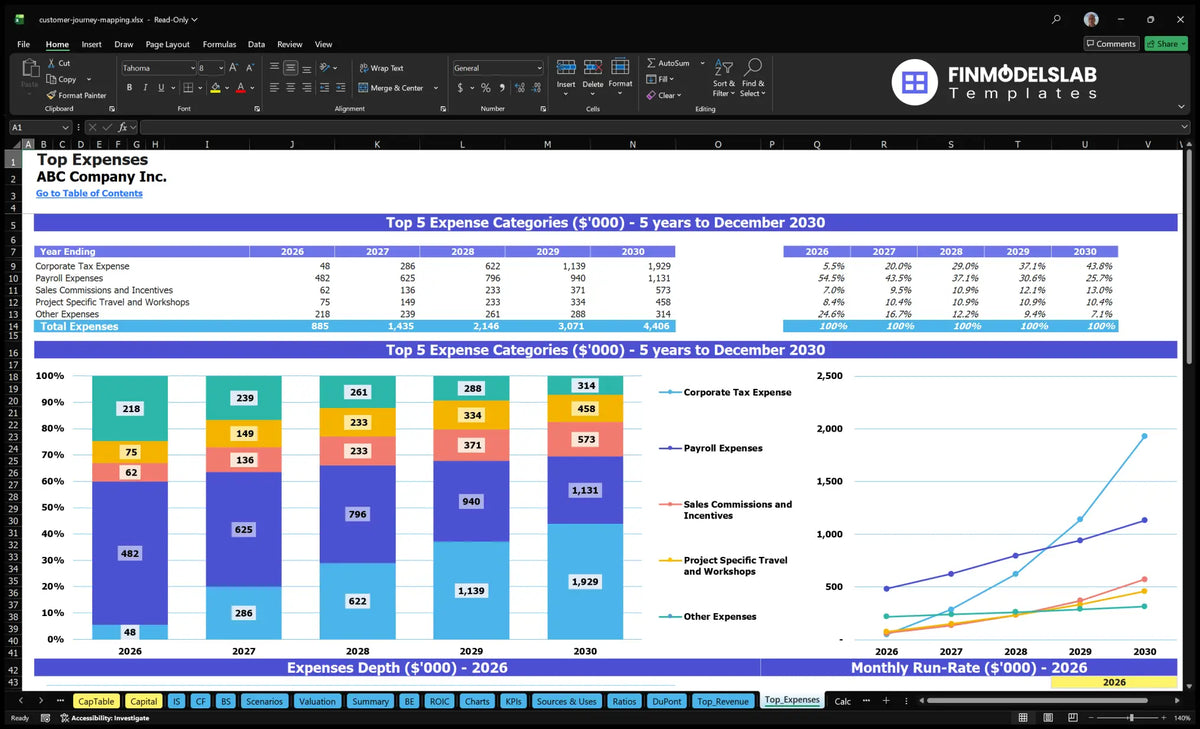Open the fill color dropdown arrow
1200x729 pixels.
pyautogui.click(x=228, y=88)
